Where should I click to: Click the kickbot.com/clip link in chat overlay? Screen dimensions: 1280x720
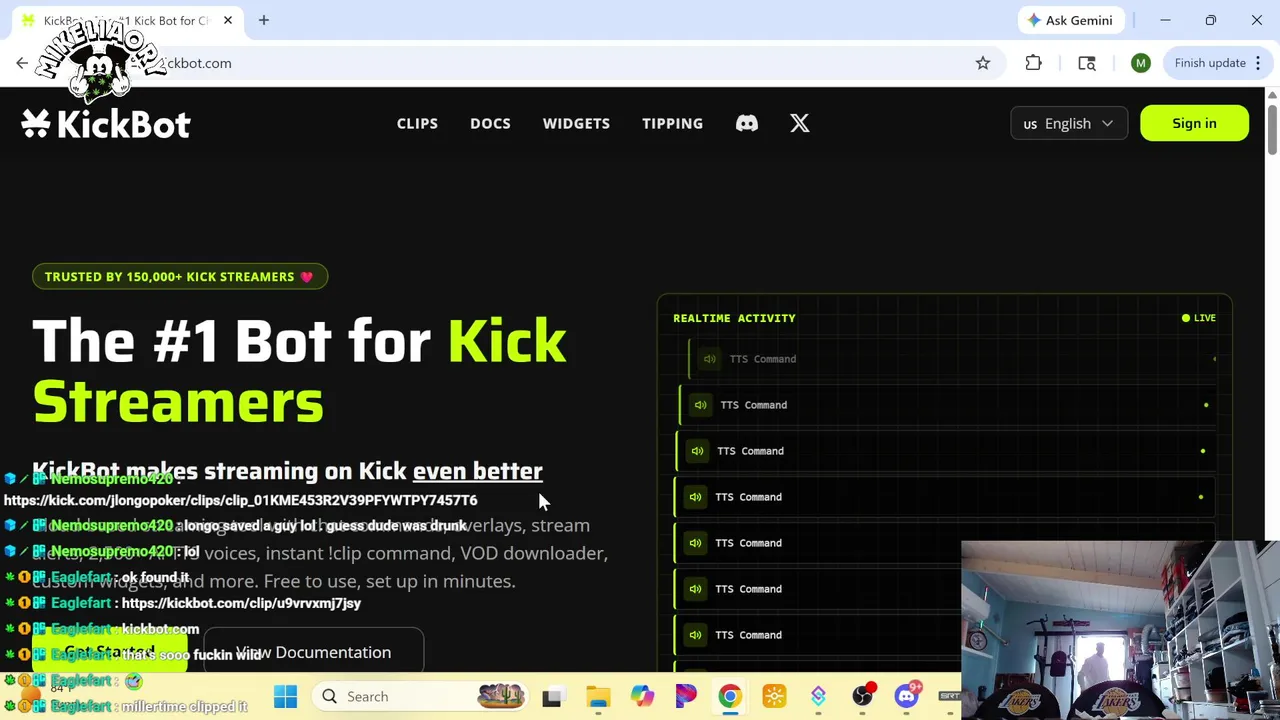pos(241,603)
